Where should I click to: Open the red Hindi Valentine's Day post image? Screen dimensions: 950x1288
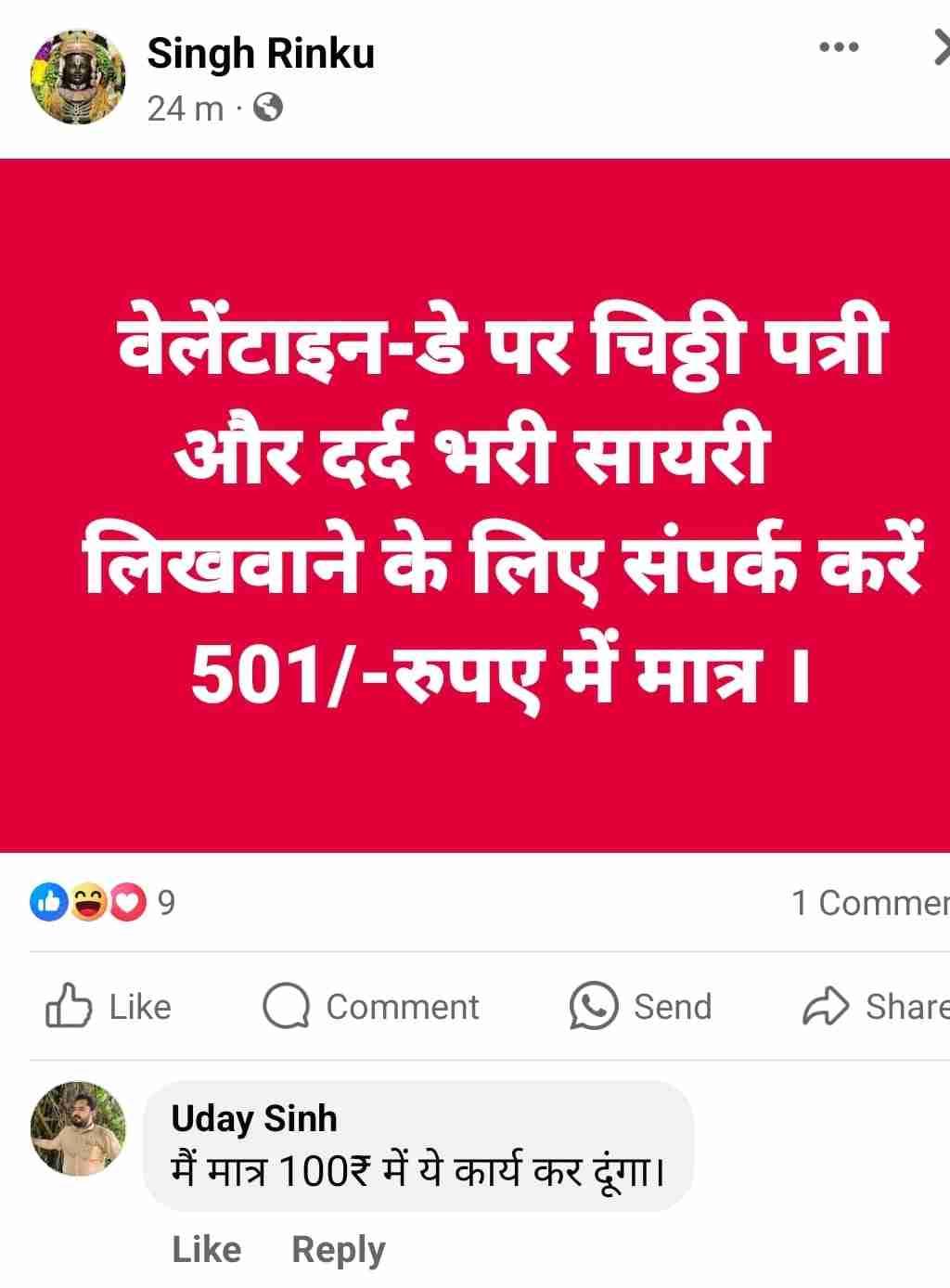point(475,505)
